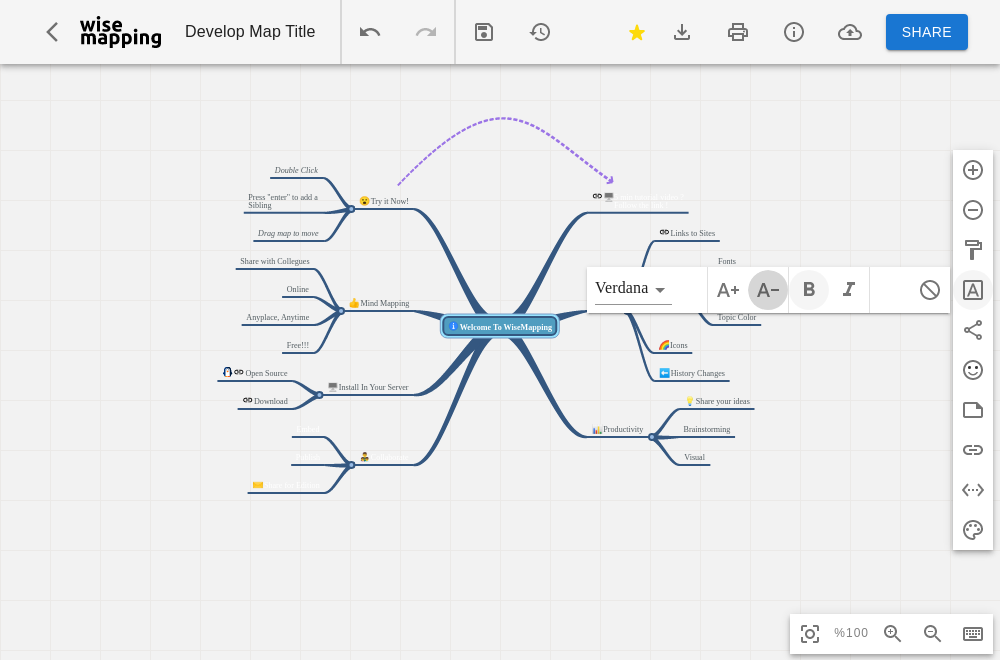Open the topic style paint-roller tool
Viewport: 1000px width, 660px height.
tap(973, 250)
